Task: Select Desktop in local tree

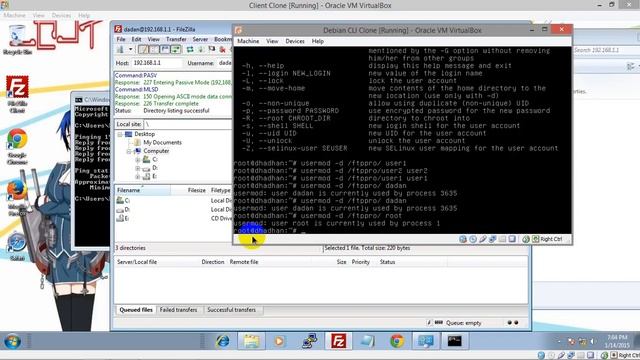Action: click(x=144, y=134)
